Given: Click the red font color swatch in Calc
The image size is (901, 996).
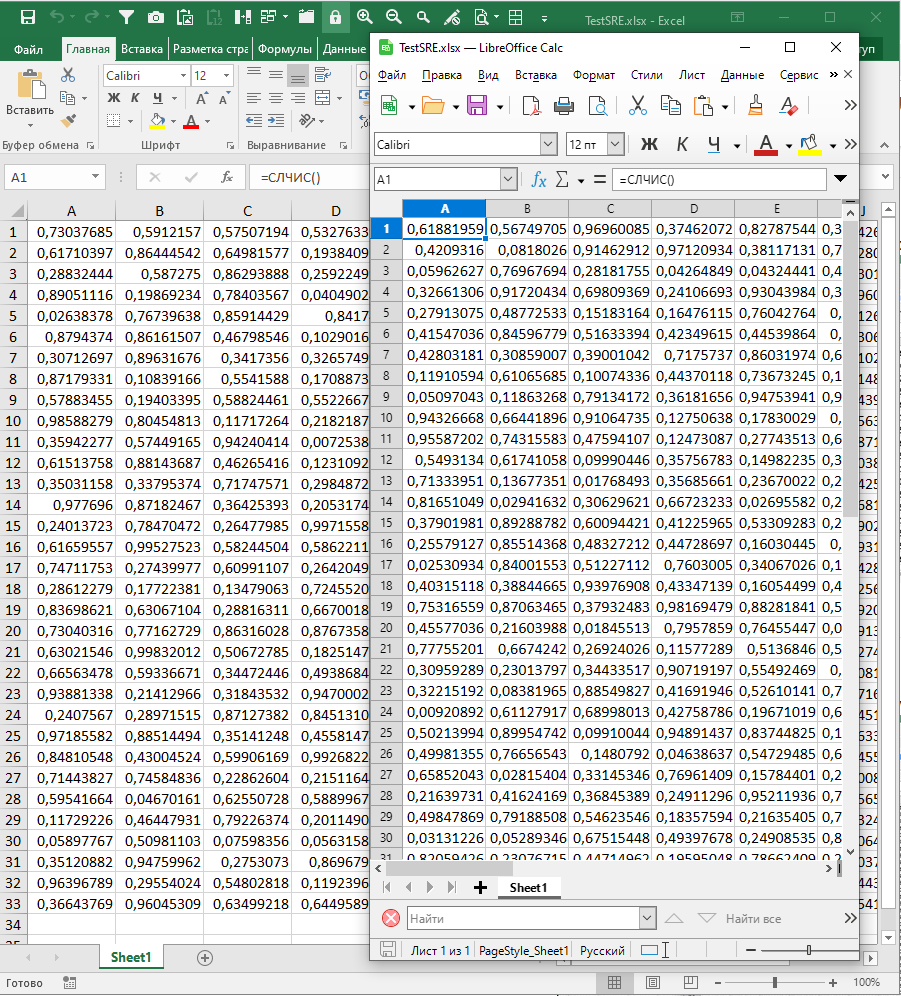Looking at the screenshot, I should pyautogui.click(x=765, y=145).
